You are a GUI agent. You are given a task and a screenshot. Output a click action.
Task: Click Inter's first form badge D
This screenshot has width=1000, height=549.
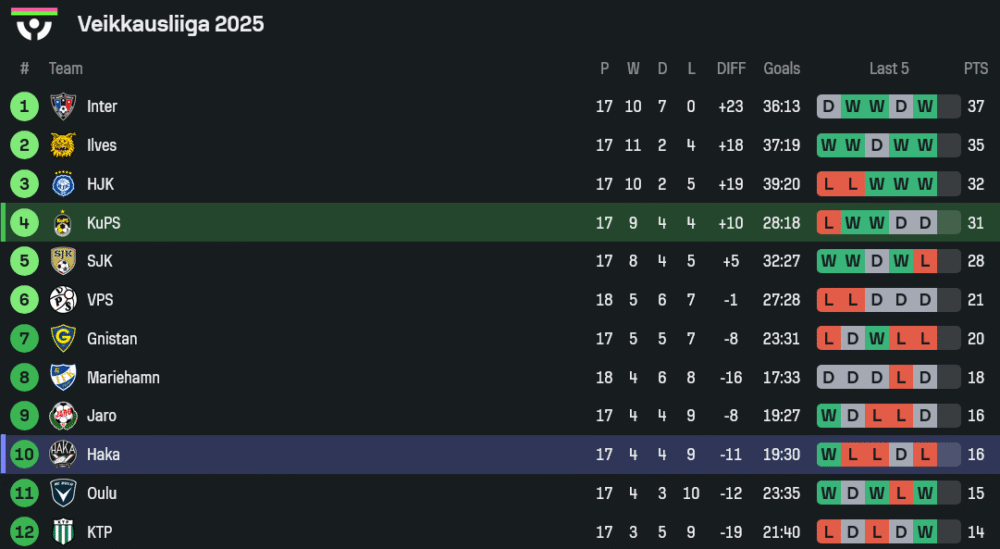[828, 106]
